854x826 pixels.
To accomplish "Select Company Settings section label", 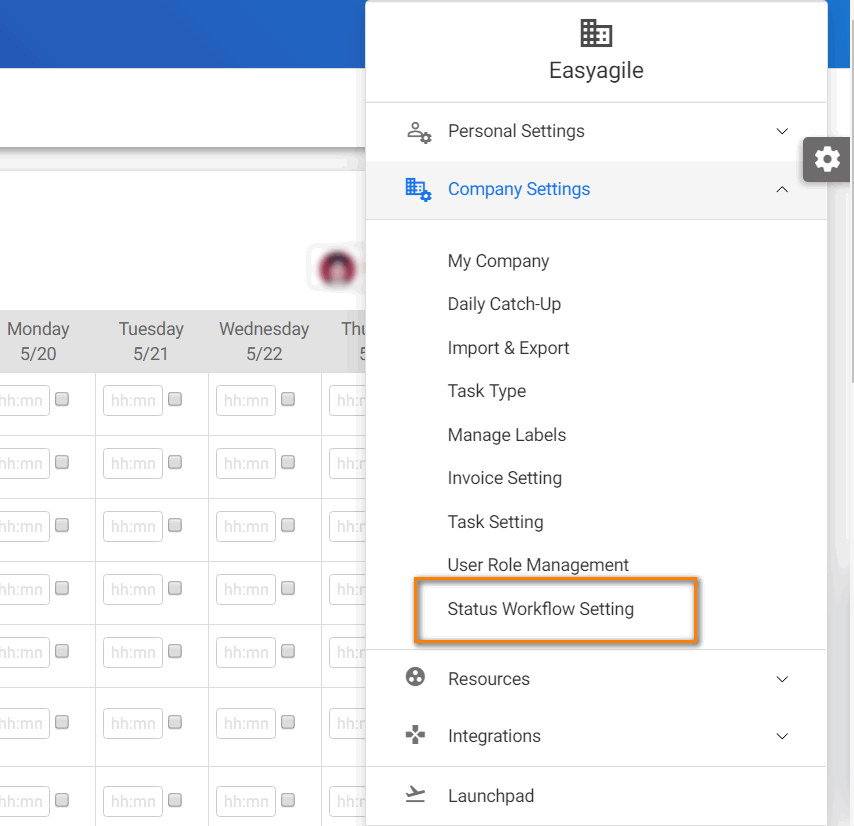I will (x=518, y=189).
